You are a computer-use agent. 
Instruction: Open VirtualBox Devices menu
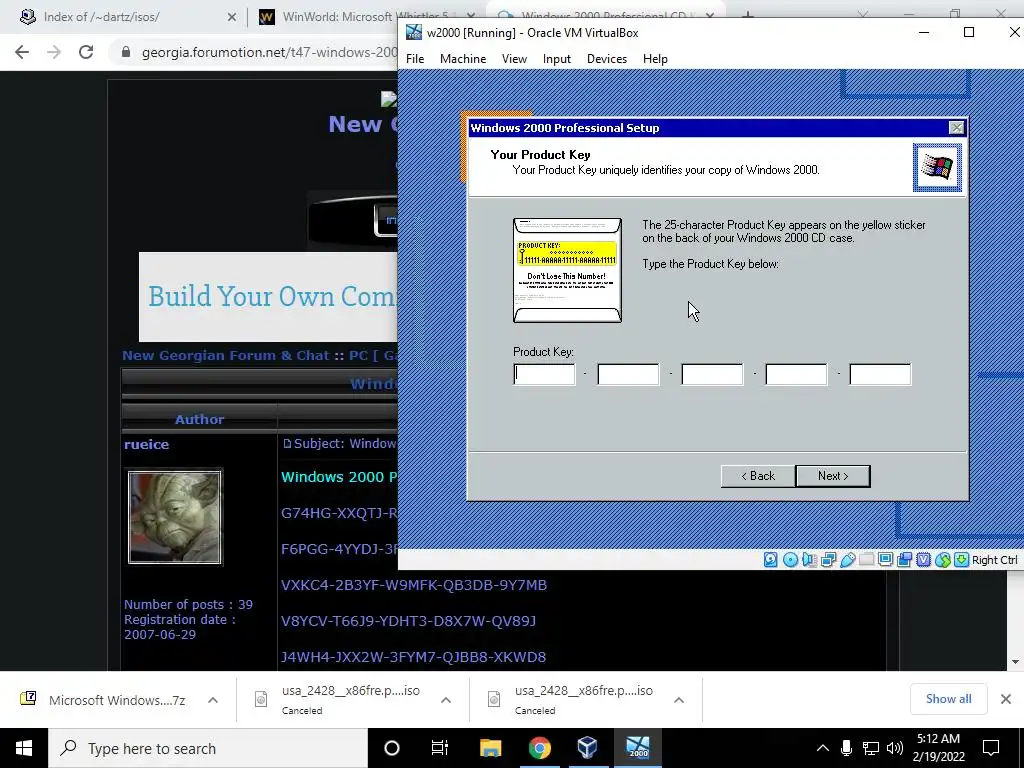point(607,59)
